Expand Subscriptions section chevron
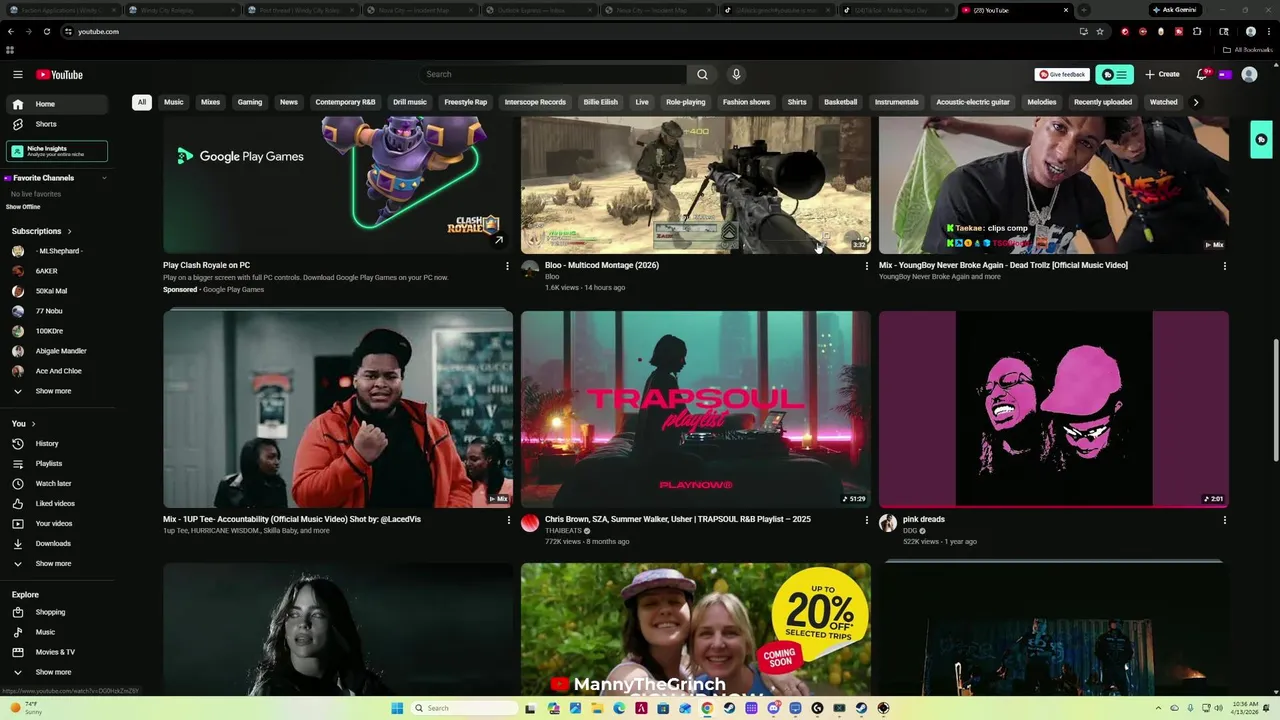This screenshot has width=1280, height=720. point(68,231)
